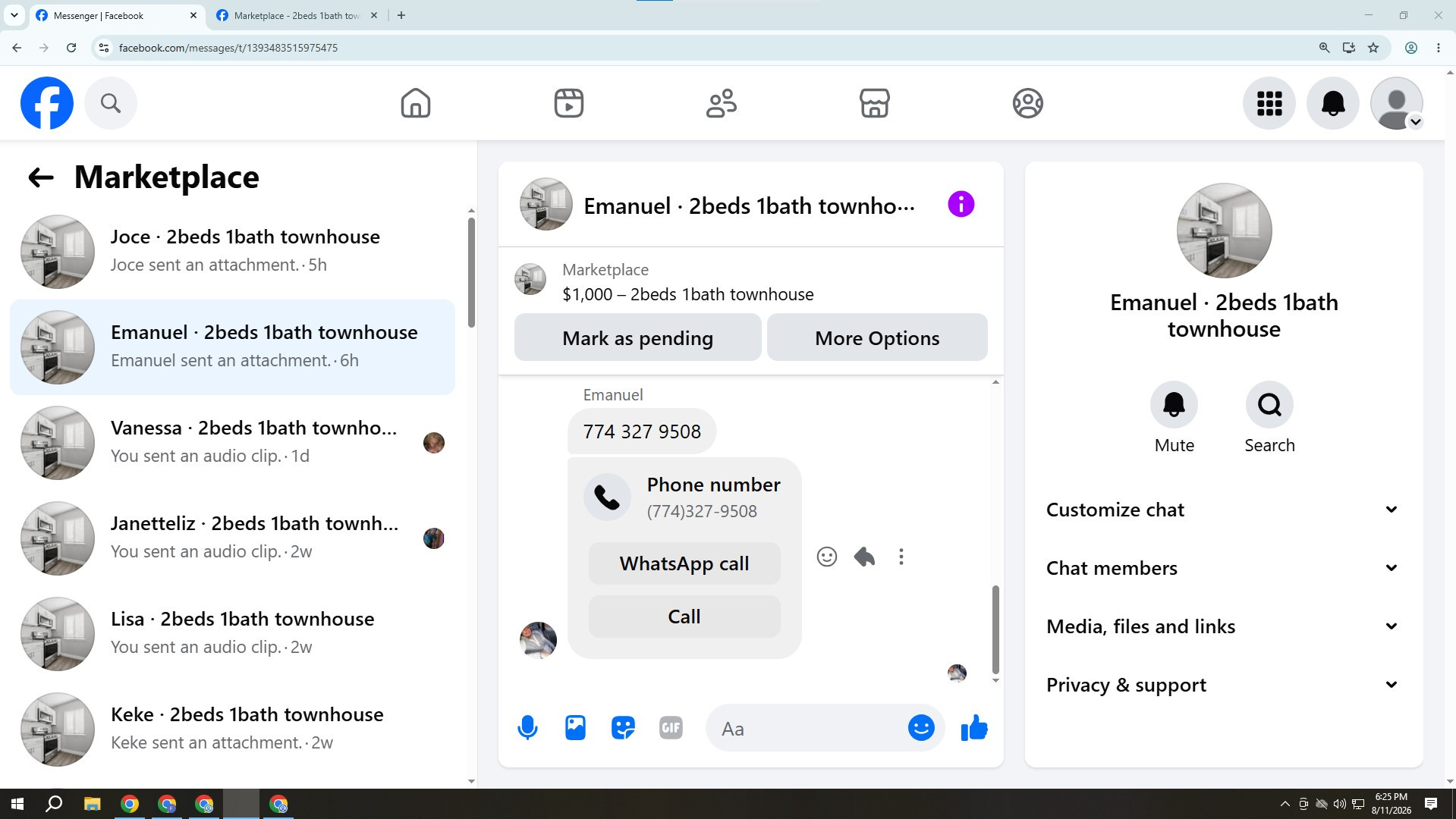
Task: Open the Facebook menu grid icon
Action: tap(1269, 103)
